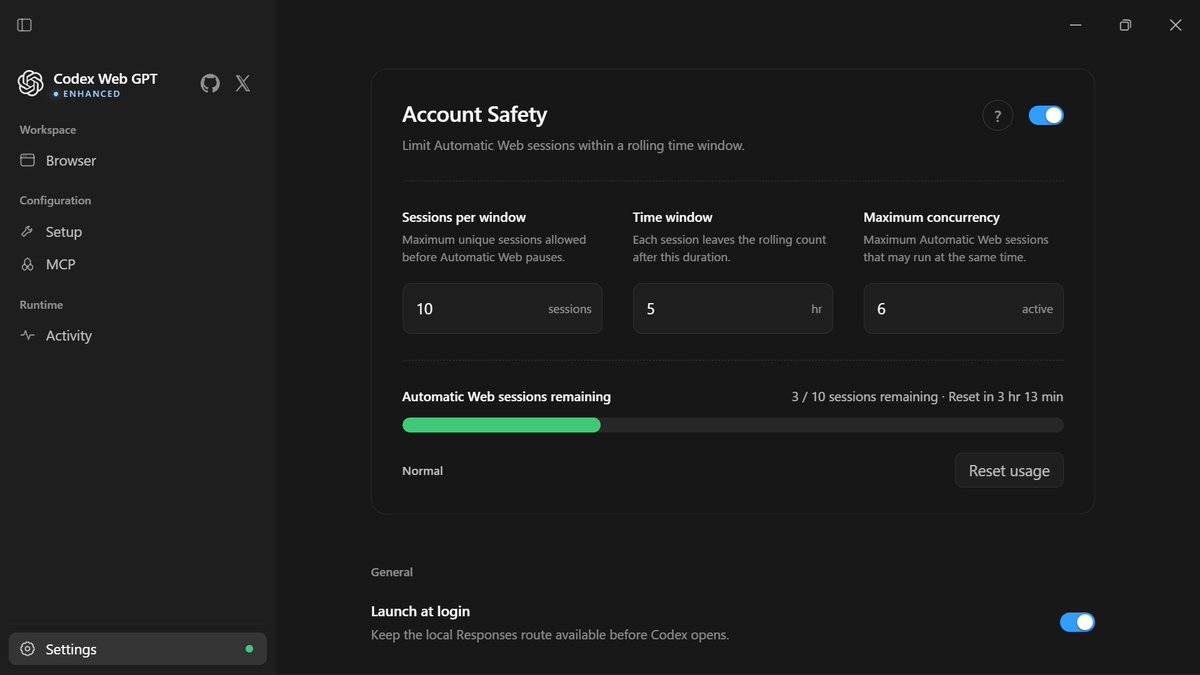Click the Activity pulse icon

pos(28,336)
